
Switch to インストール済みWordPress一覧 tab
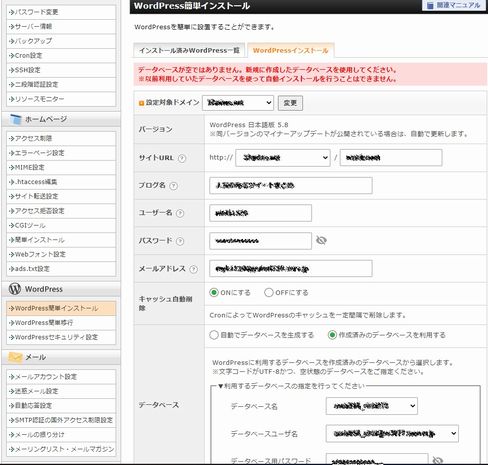pyautogui.click(x=189, y=50)
